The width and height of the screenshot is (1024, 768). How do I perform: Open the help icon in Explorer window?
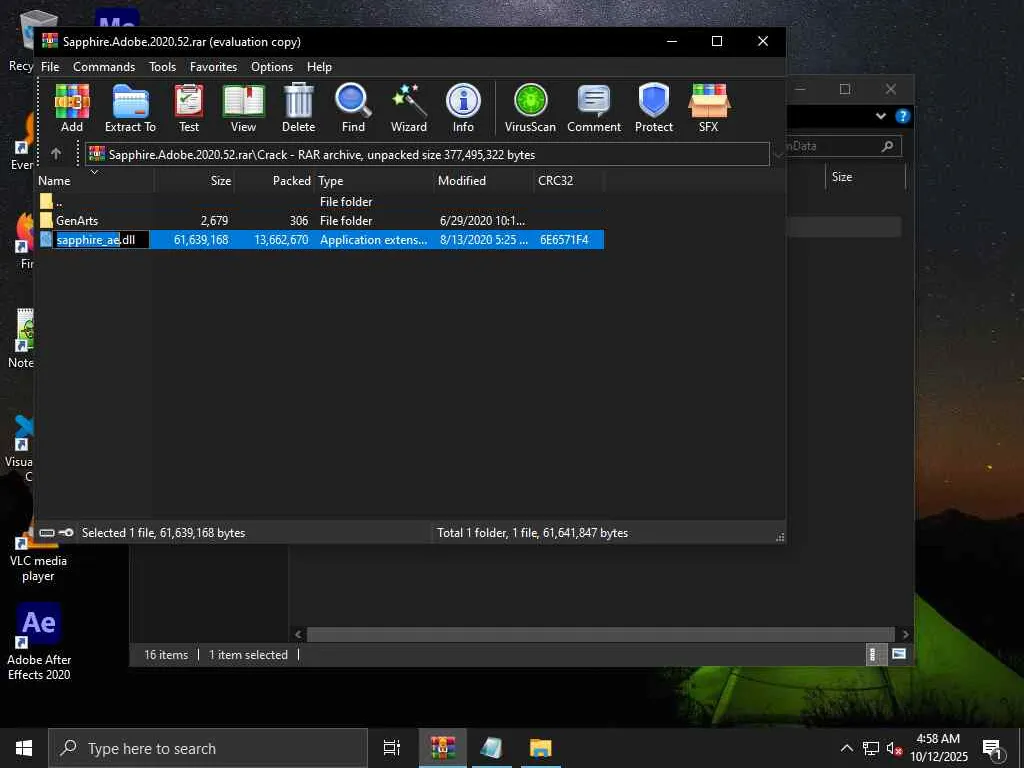click(x=903, y=116)
